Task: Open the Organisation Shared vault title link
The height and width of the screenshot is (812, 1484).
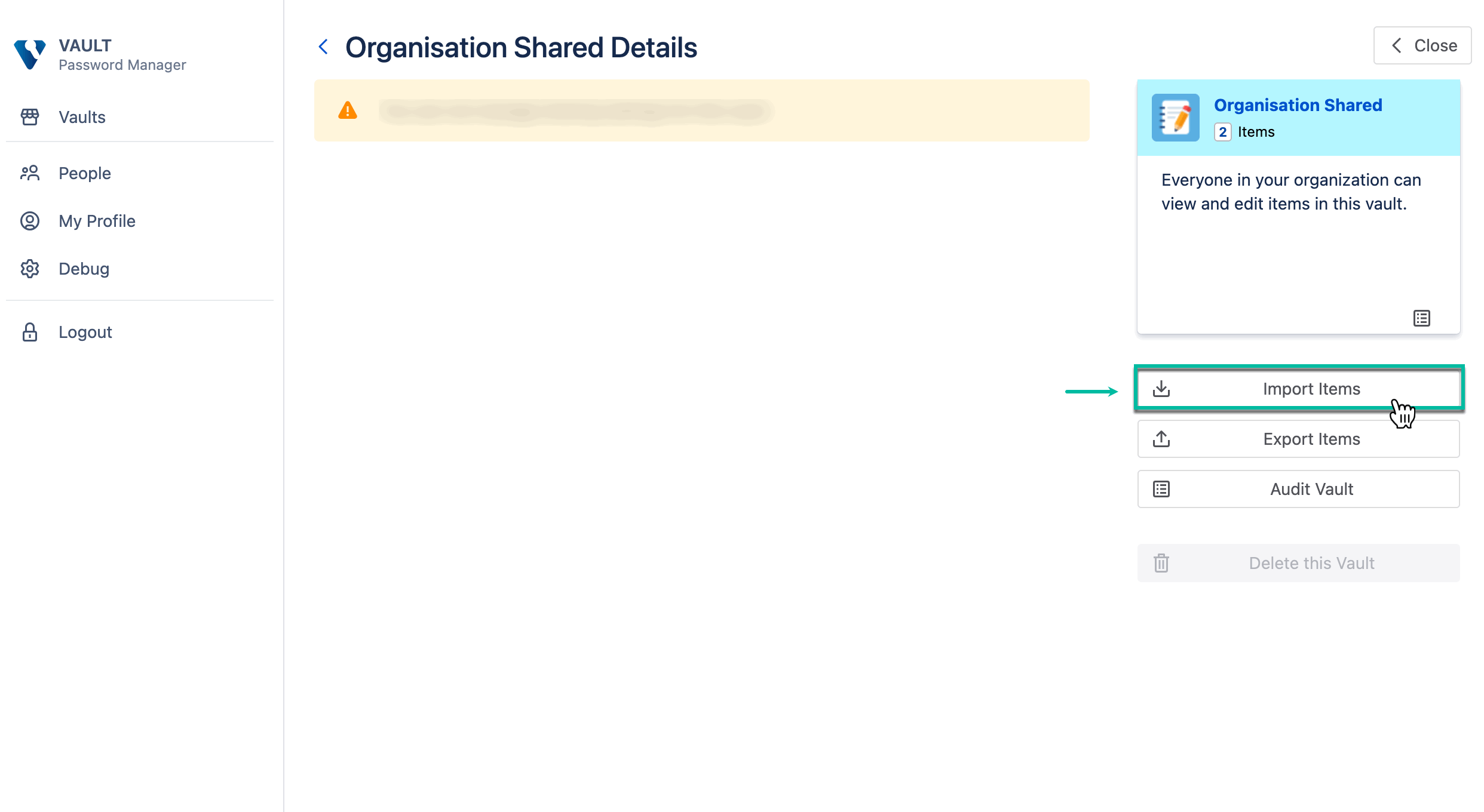Action: tap(1298, 105)
